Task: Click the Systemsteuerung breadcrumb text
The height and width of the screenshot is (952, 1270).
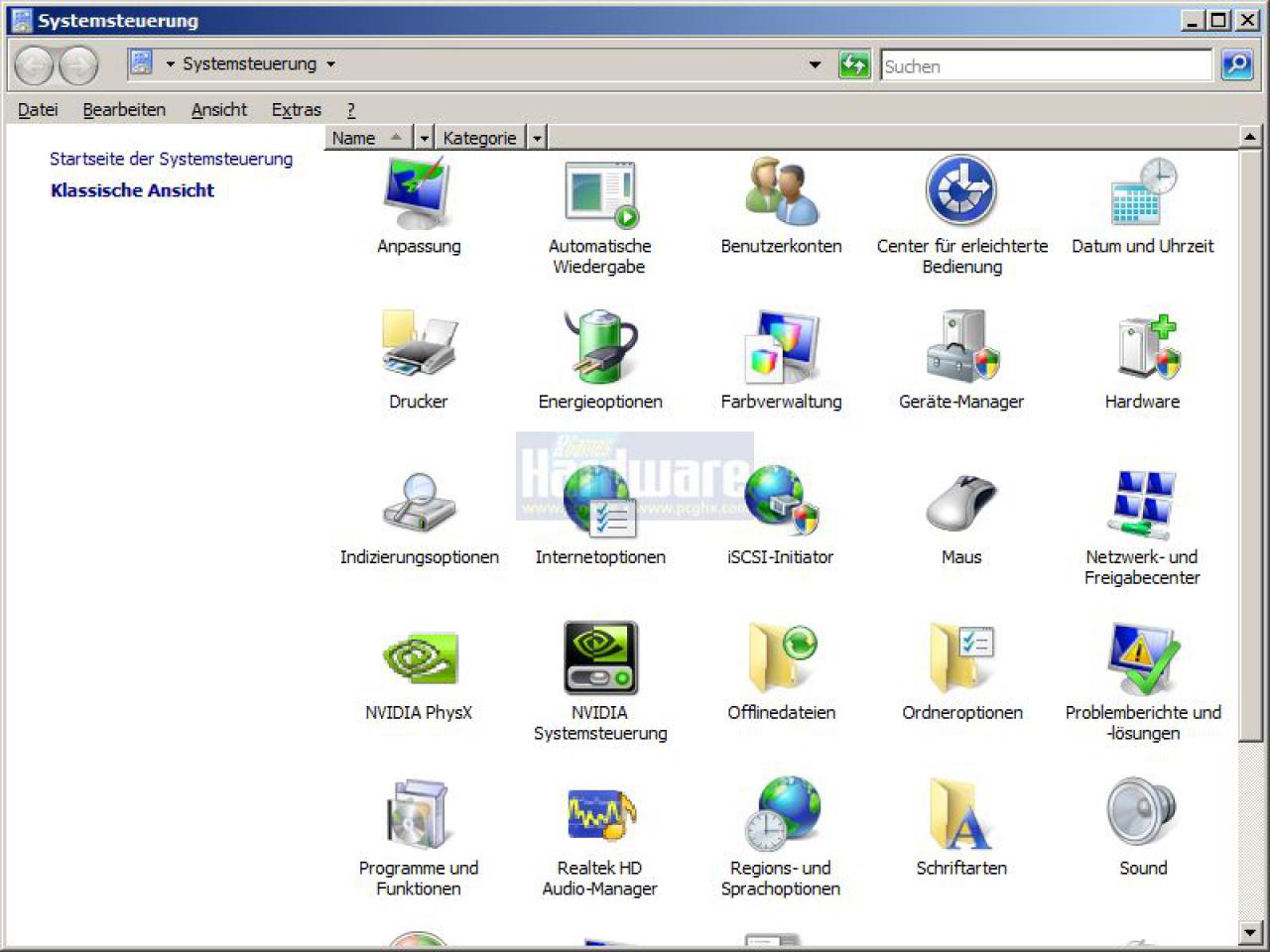Action: coord(249,63)
